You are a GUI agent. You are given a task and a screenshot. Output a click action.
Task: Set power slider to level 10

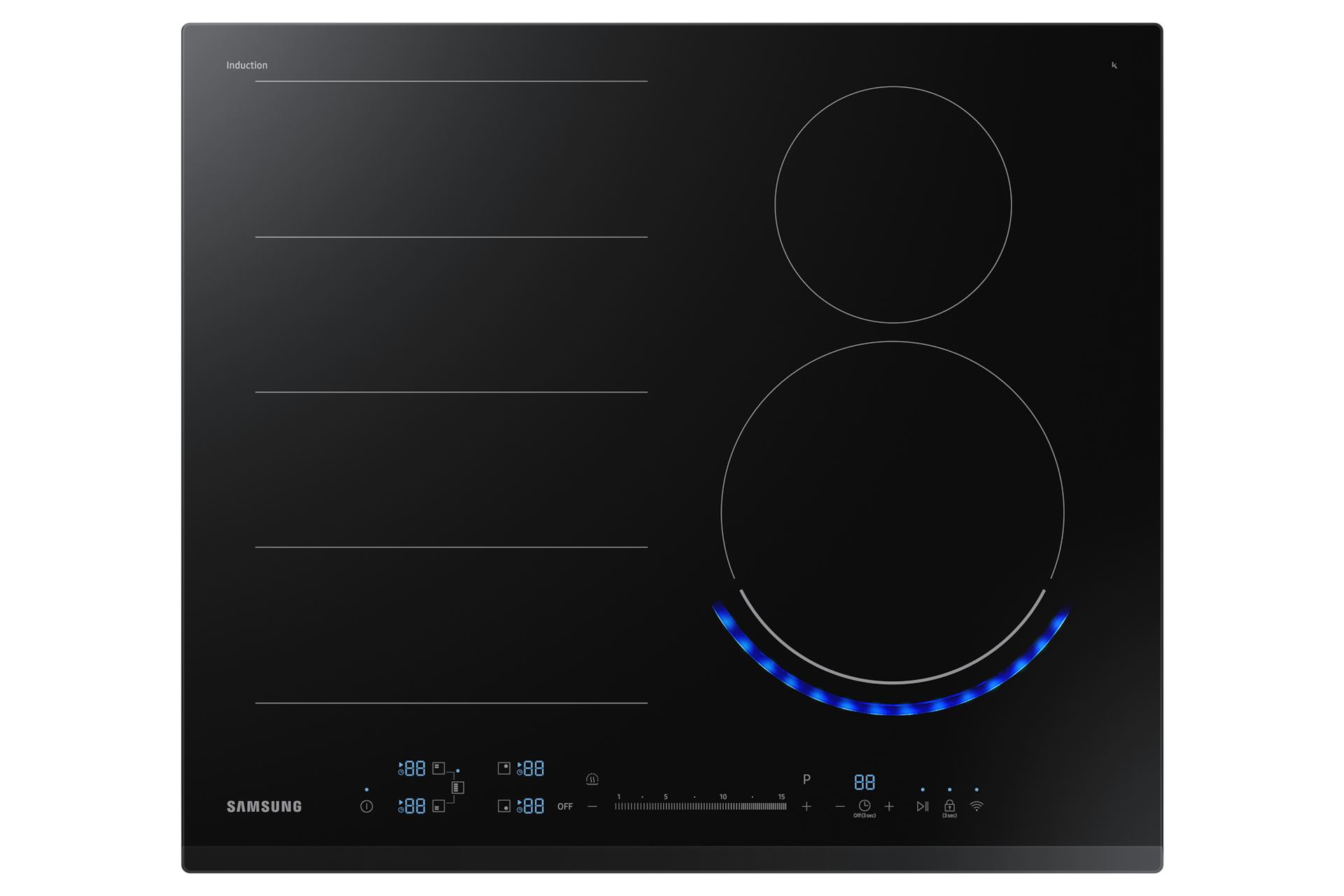click(x=723, y=806)
